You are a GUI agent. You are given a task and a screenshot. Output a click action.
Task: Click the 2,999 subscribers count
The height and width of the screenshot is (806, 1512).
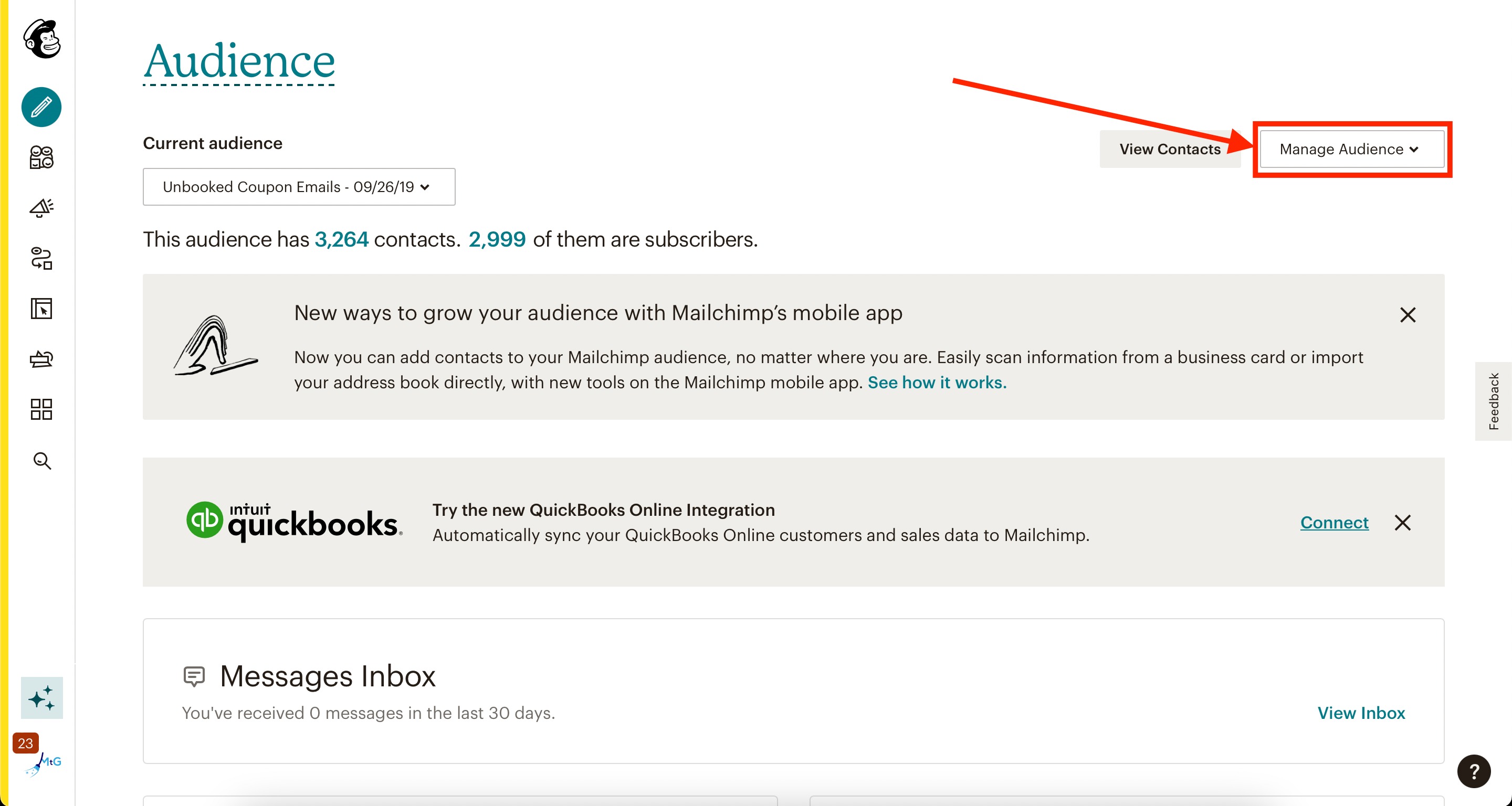tap(497, 239)
